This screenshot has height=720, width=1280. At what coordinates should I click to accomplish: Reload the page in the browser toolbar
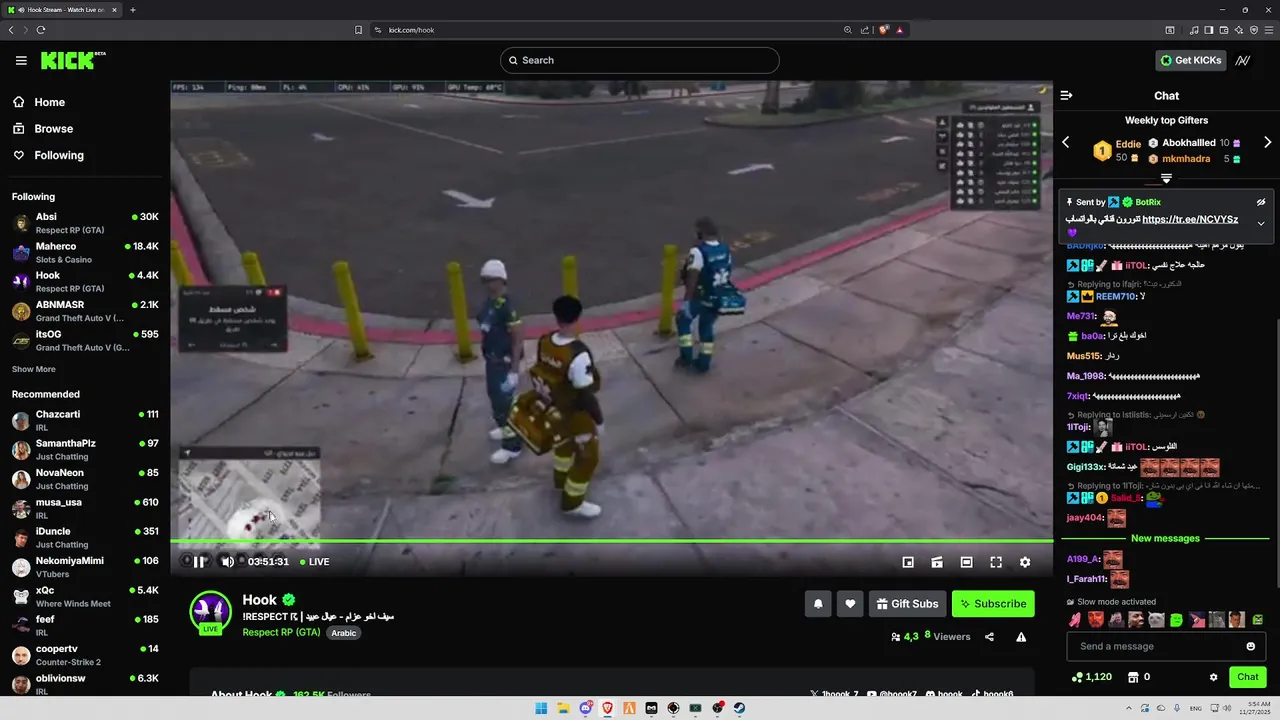pyautogui.click(x=41, y=30)
